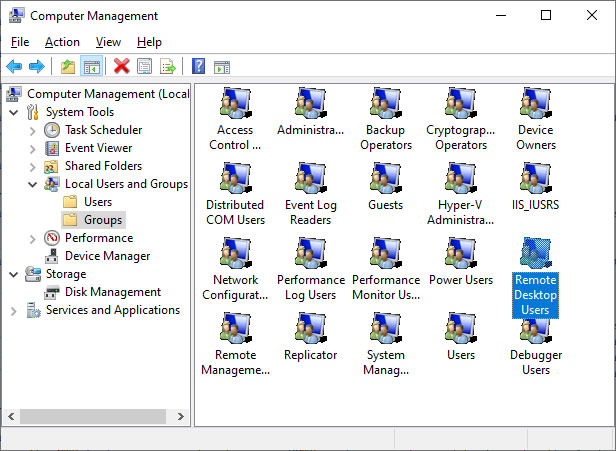Screen dimensions: 616x451
Task: Expand the Shared Folders tree node
Action: coord(33,167)
